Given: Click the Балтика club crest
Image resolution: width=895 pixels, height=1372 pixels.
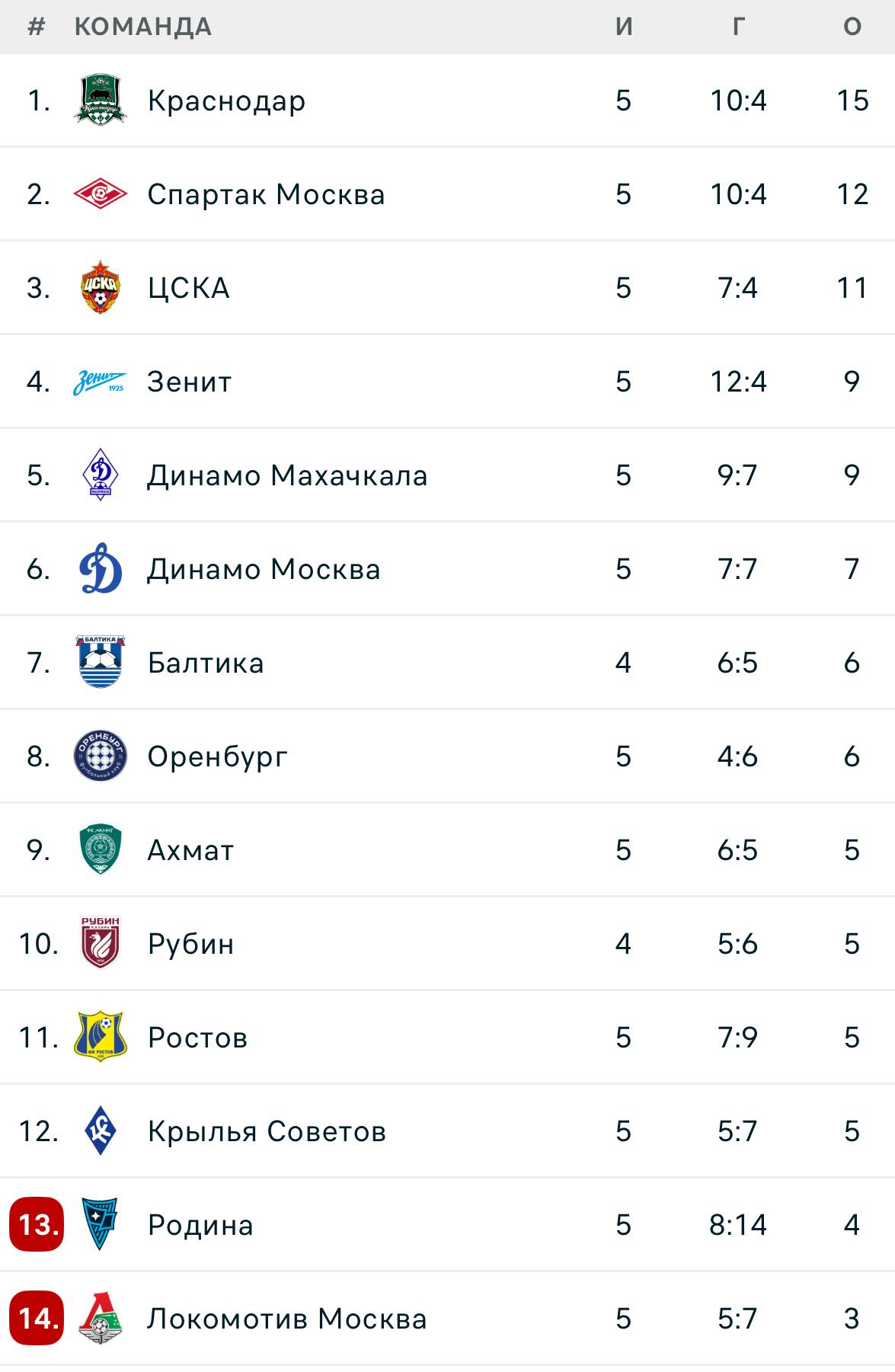Looking at the screenshot, I should (x=100, y=662).
